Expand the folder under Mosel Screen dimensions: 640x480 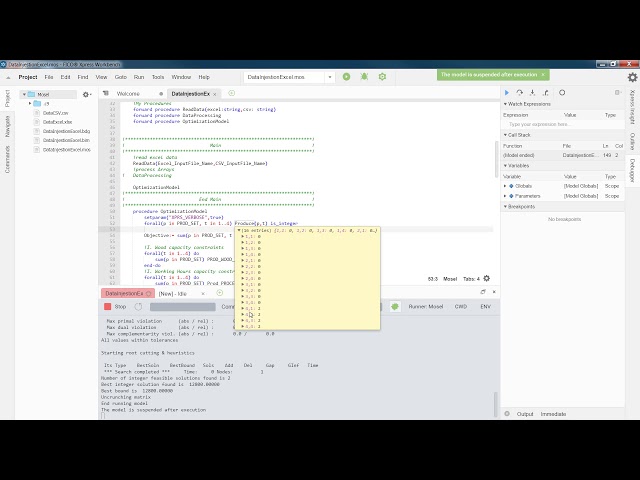coord(30,104)
